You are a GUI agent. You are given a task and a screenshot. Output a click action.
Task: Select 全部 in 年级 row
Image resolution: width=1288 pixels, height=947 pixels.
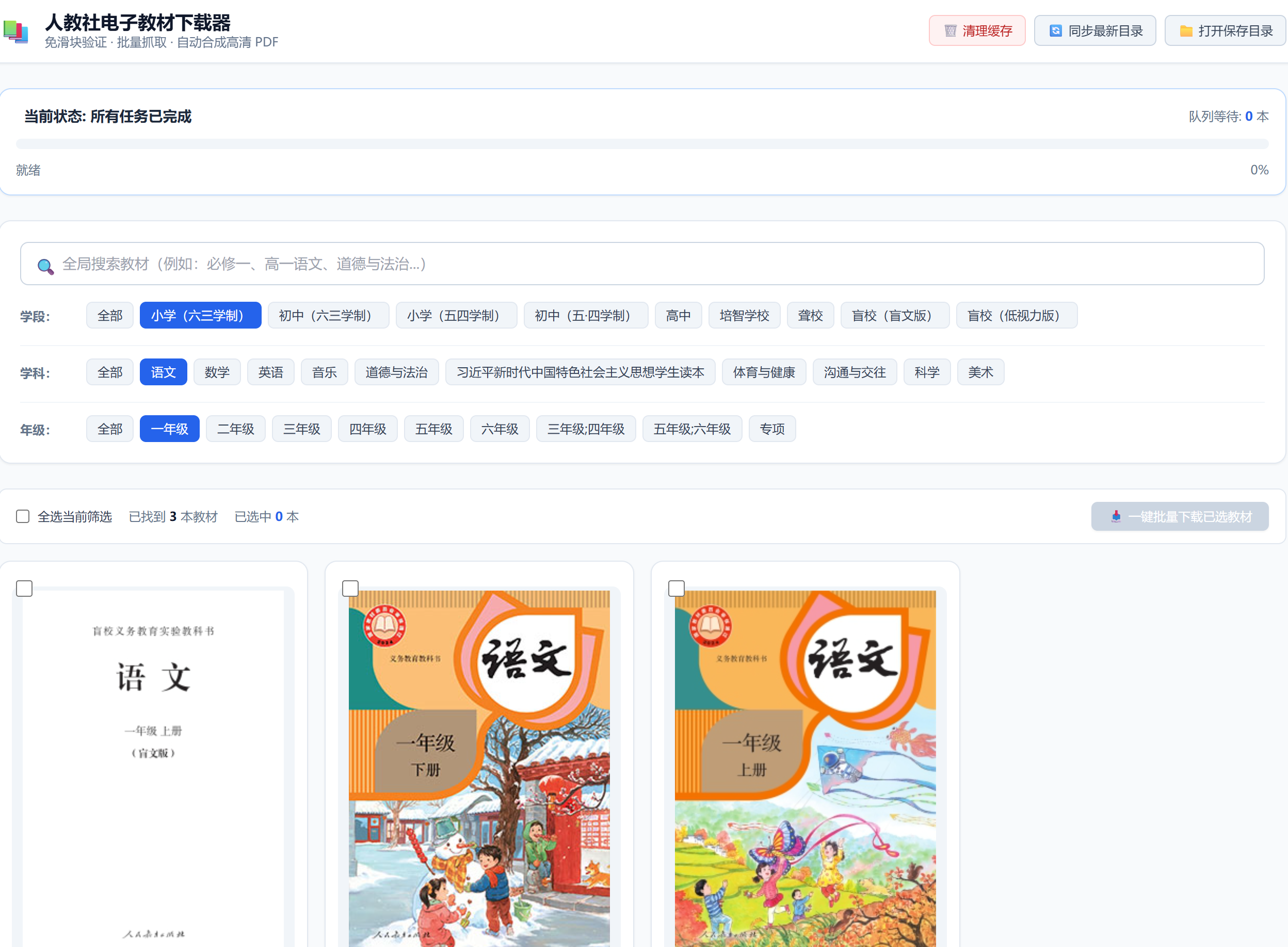coord(109,429)
